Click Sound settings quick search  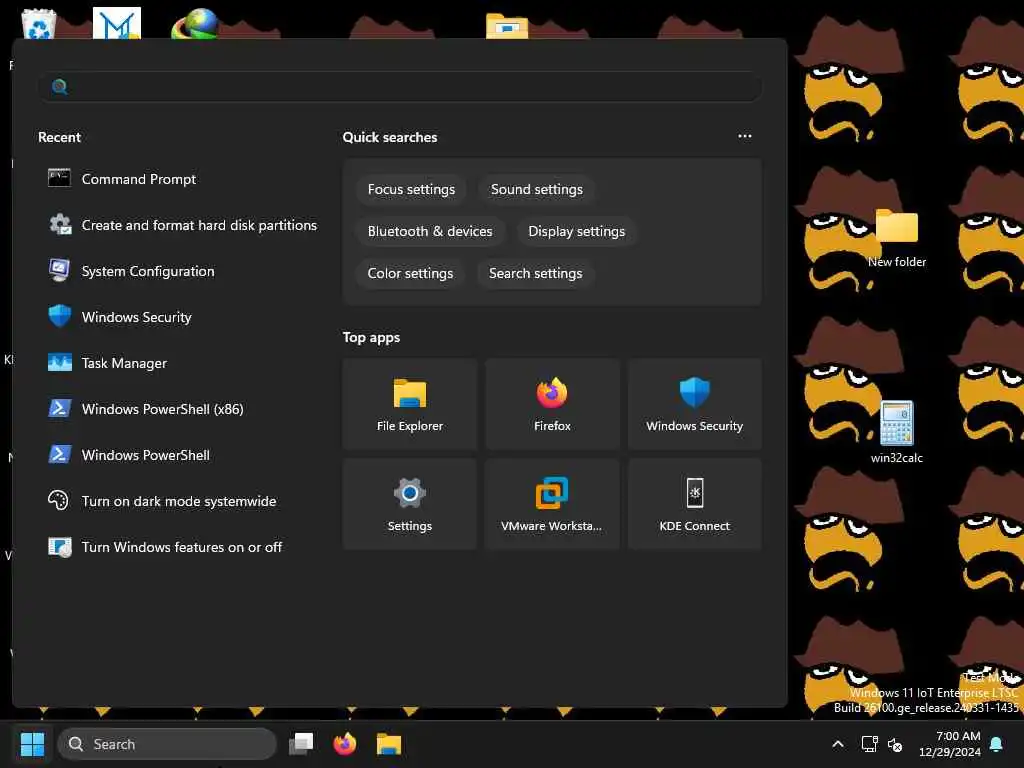click(x=537, y=189)
